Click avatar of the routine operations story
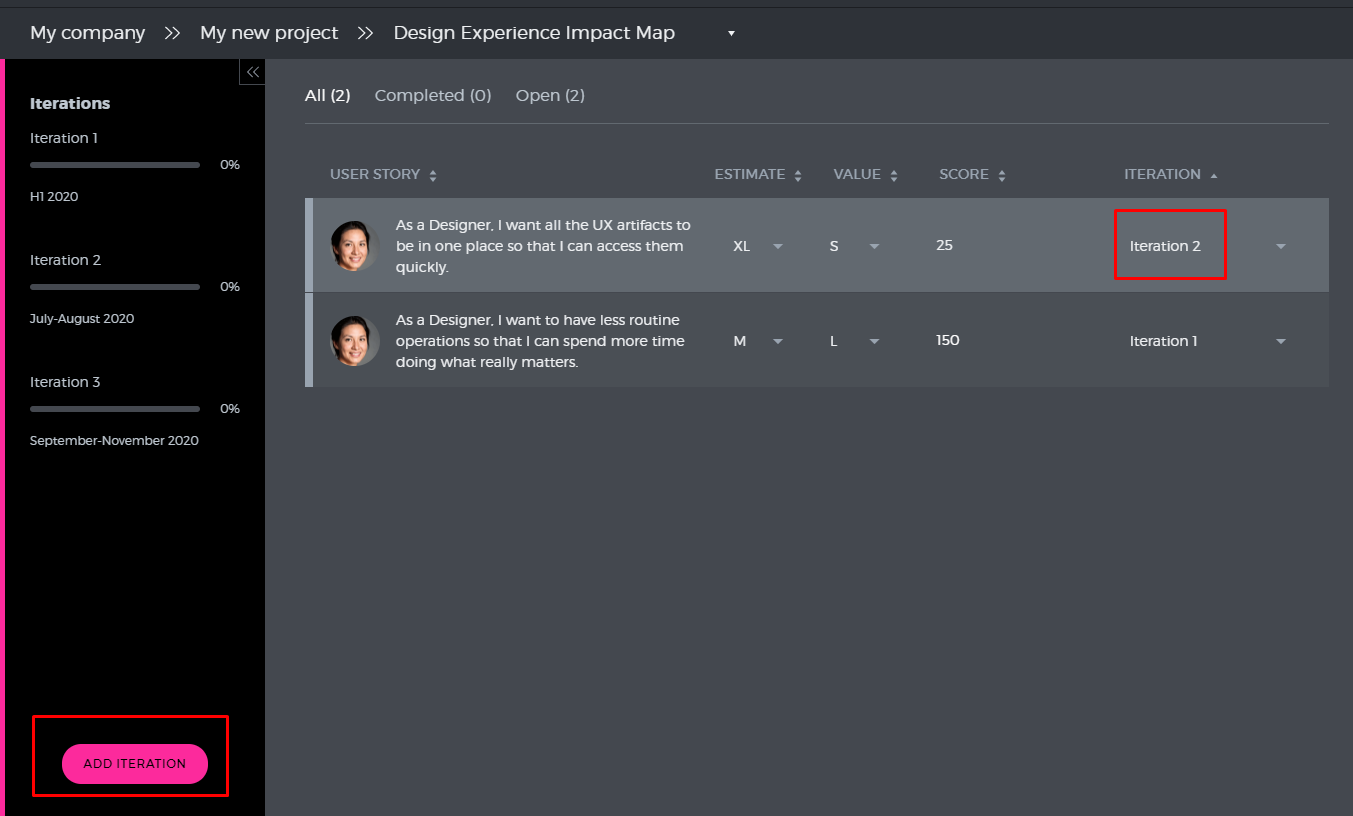 355,341
